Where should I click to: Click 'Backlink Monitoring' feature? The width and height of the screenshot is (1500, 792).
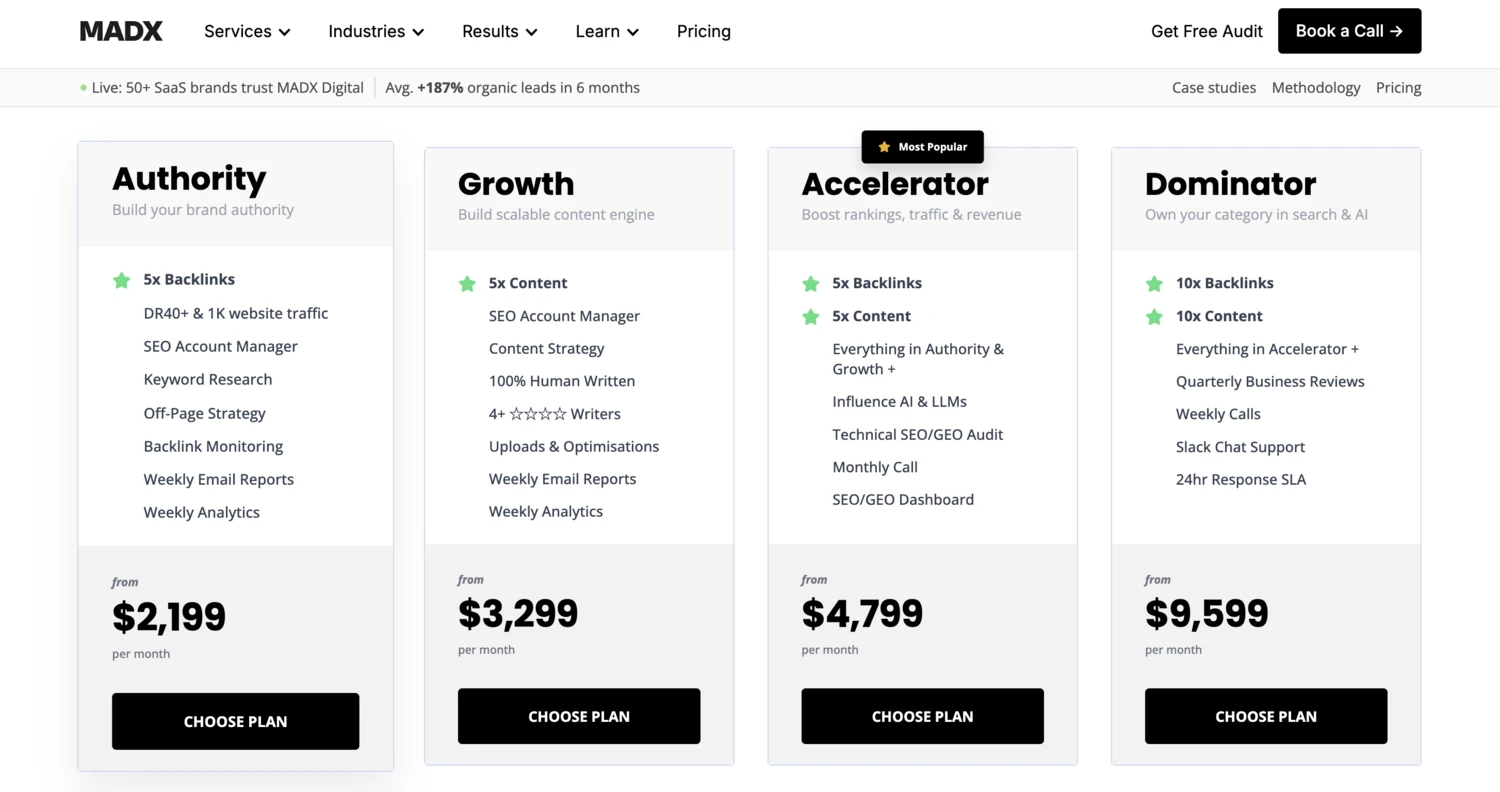pos(213,446)
